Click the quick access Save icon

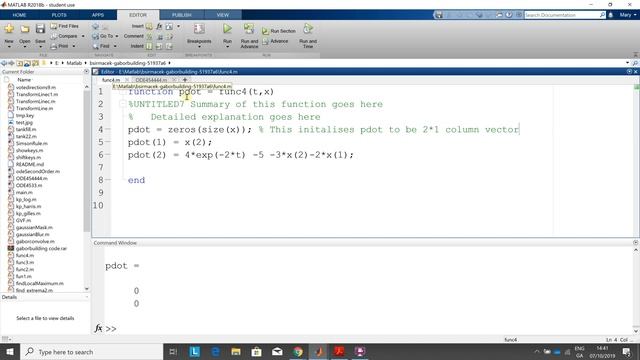pyautogui.click(x=439, y=15)
